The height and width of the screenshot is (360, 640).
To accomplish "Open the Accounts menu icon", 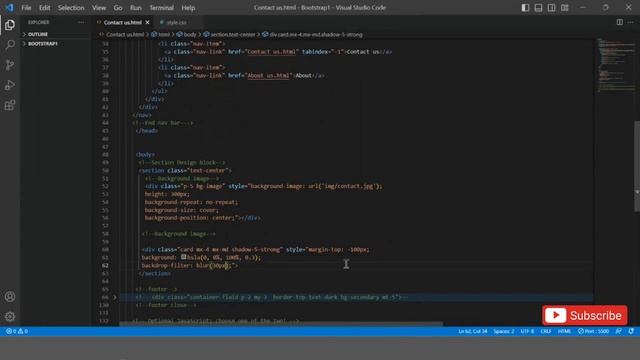I will pyautogui.click(x=10, y=297).
